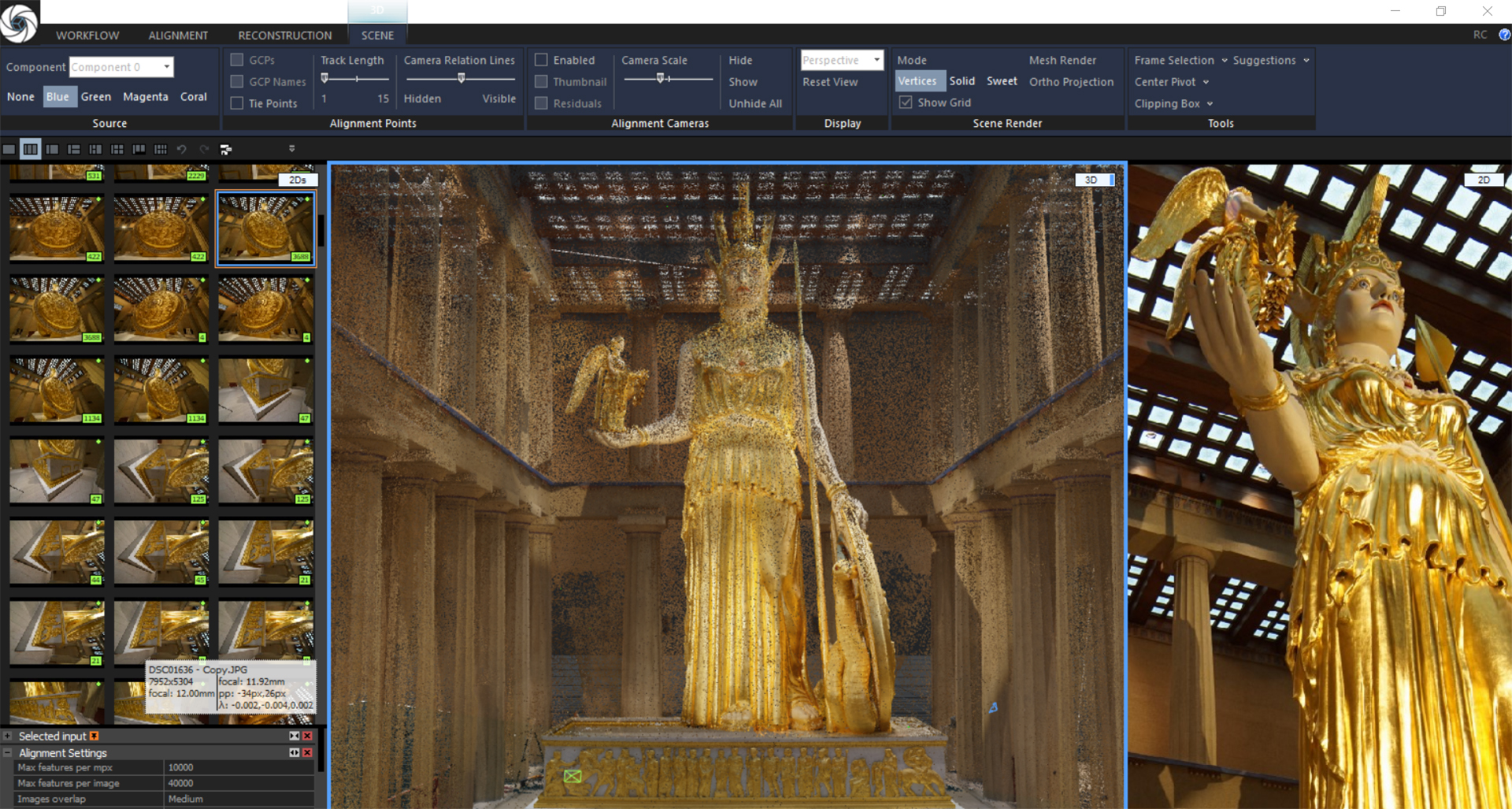Open the WORKFLOW ribbon tab

[x=87, y=35]
